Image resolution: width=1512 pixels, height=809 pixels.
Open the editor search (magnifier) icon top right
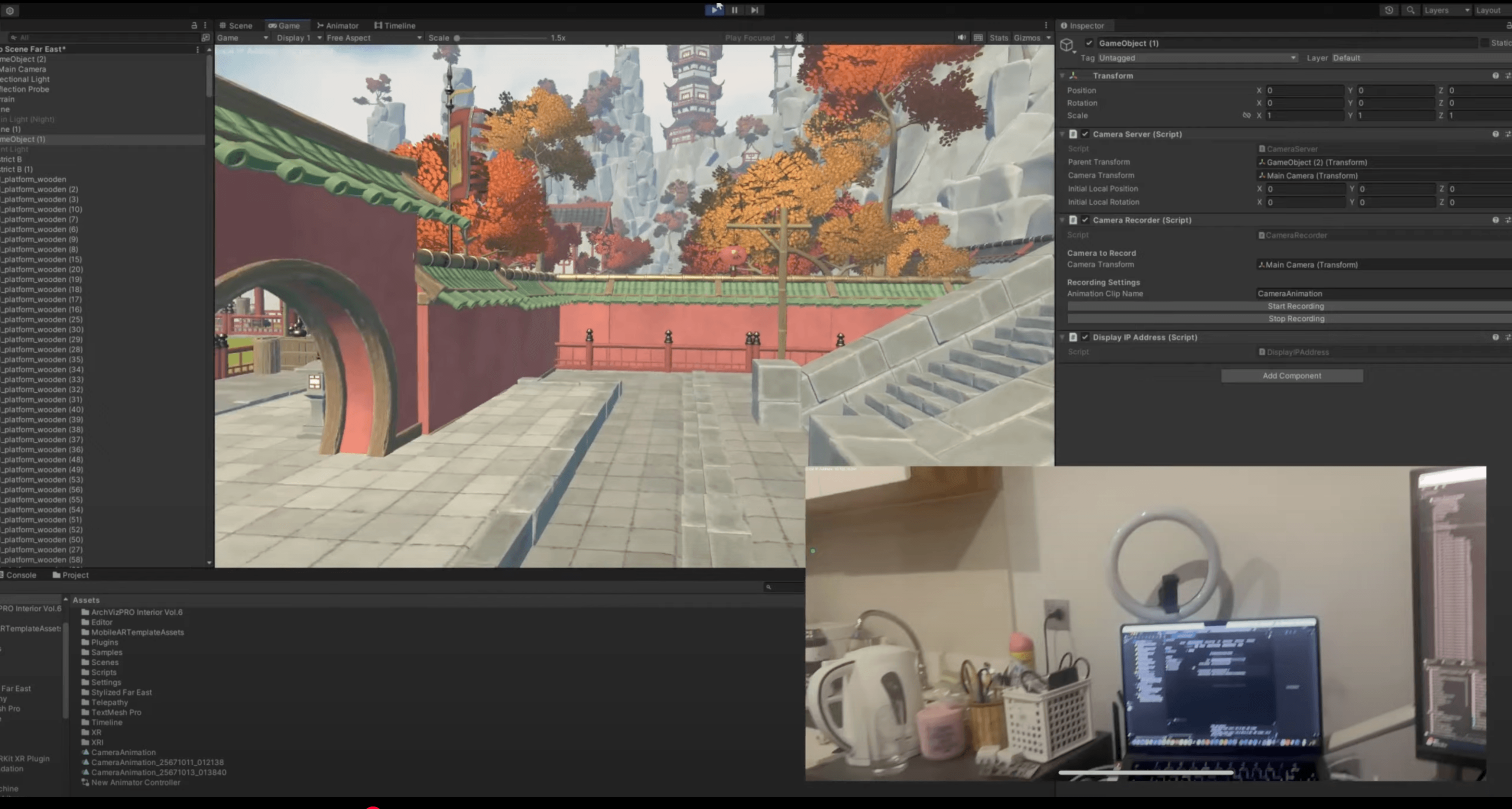coord(1410,10)
